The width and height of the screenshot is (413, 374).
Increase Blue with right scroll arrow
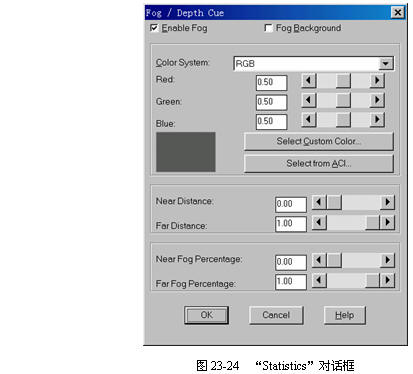[377, 120]
